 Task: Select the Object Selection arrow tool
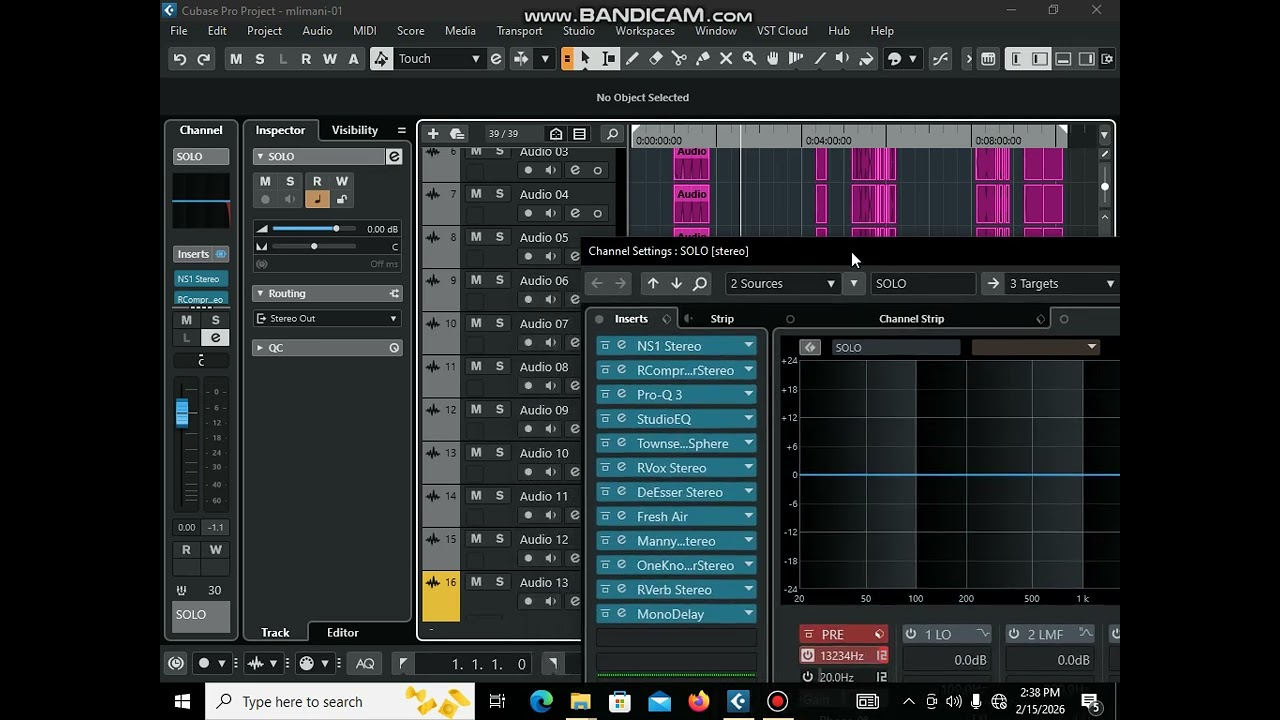click(586, 59)
